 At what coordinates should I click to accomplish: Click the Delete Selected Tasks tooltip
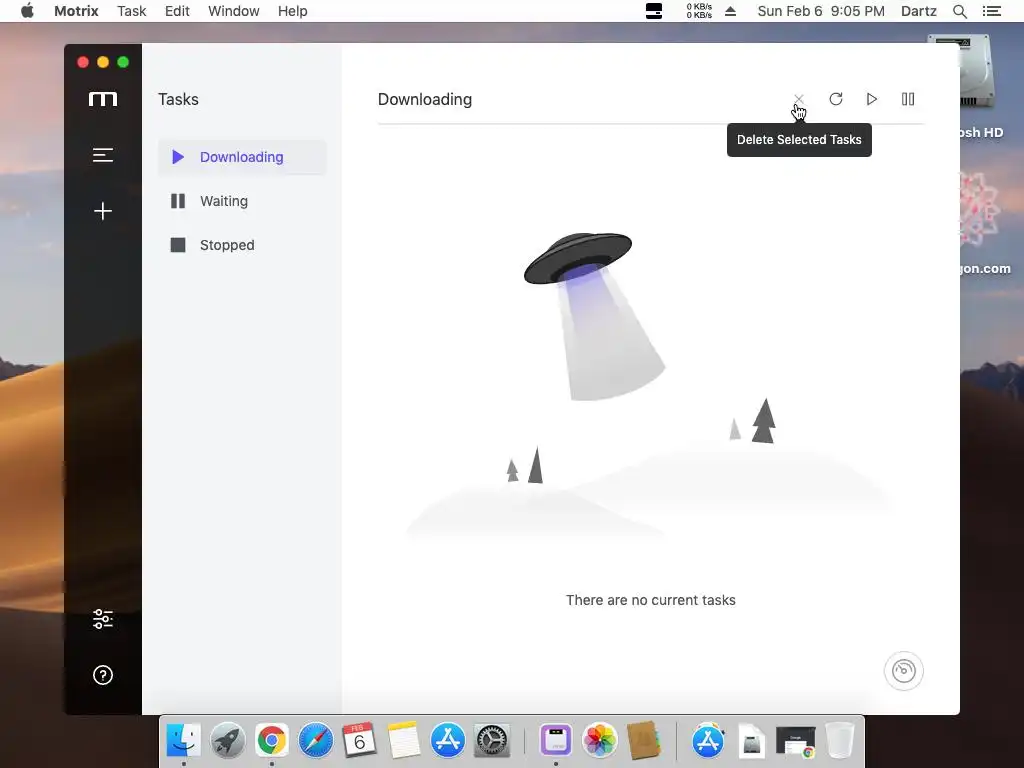tap(799, 140)
